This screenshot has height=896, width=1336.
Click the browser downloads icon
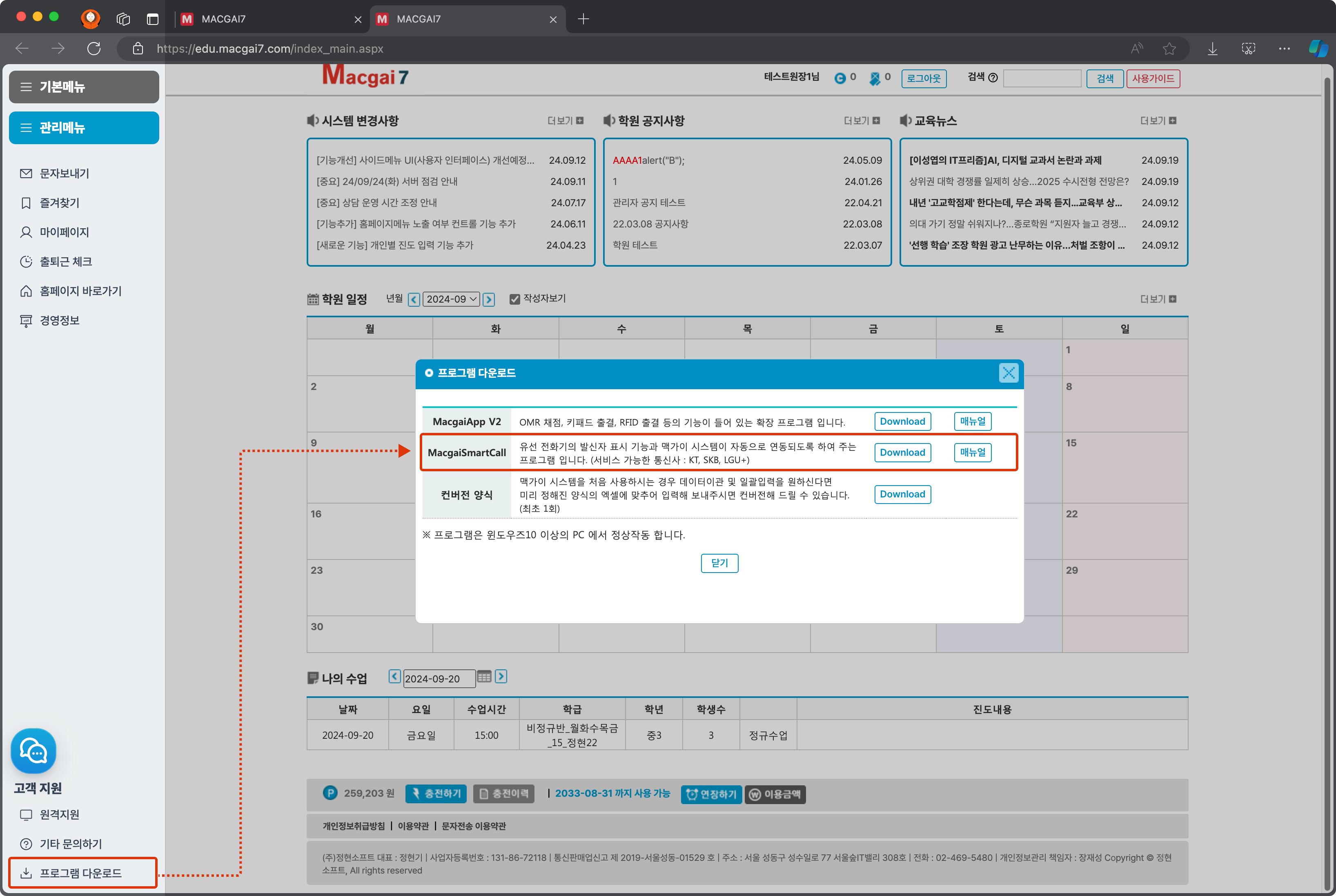point(1212,49)
